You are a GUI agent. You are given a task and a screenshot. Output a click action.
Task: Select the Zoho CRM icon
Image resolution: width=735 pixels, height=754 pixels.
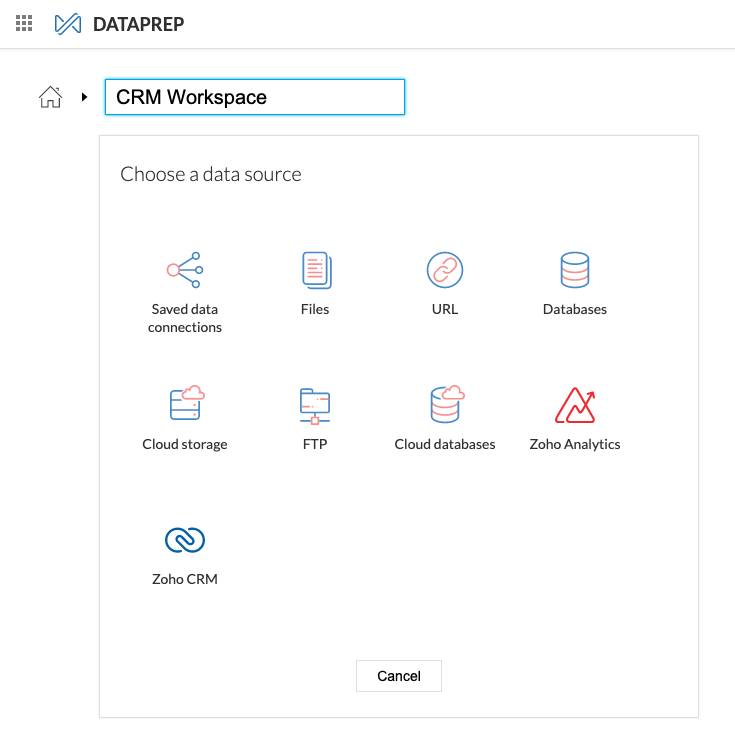185,540
